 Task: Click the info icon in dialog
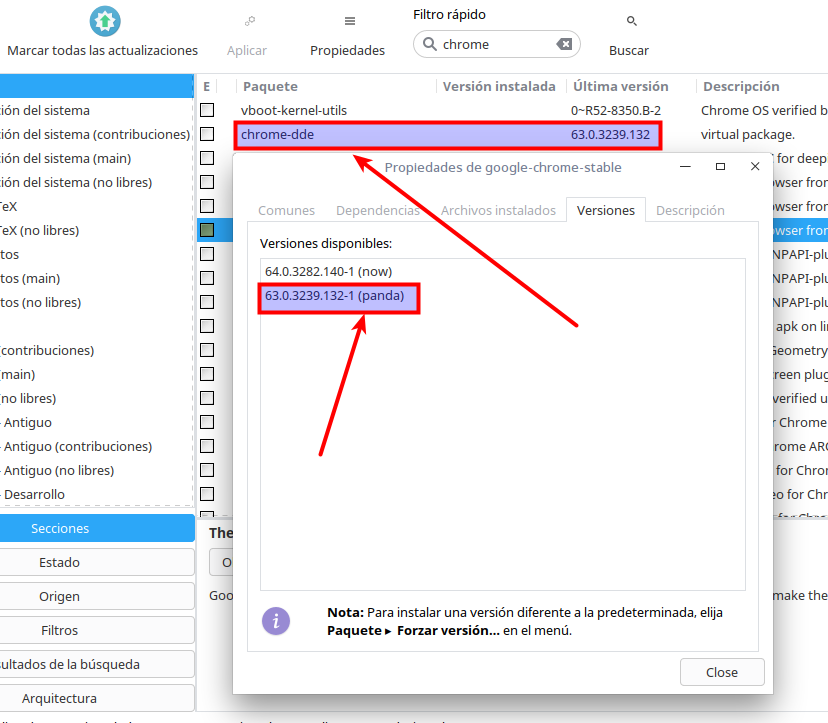point(276,621)
